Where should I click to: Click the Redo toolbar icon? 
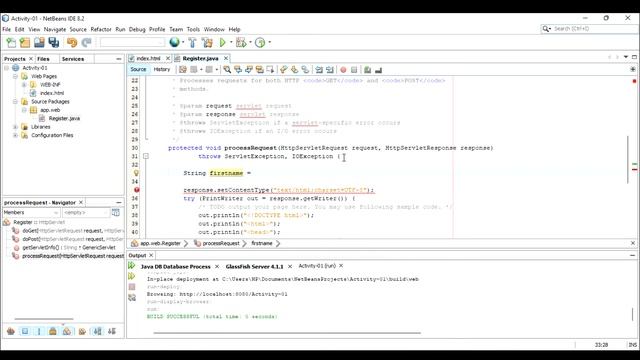86,42
